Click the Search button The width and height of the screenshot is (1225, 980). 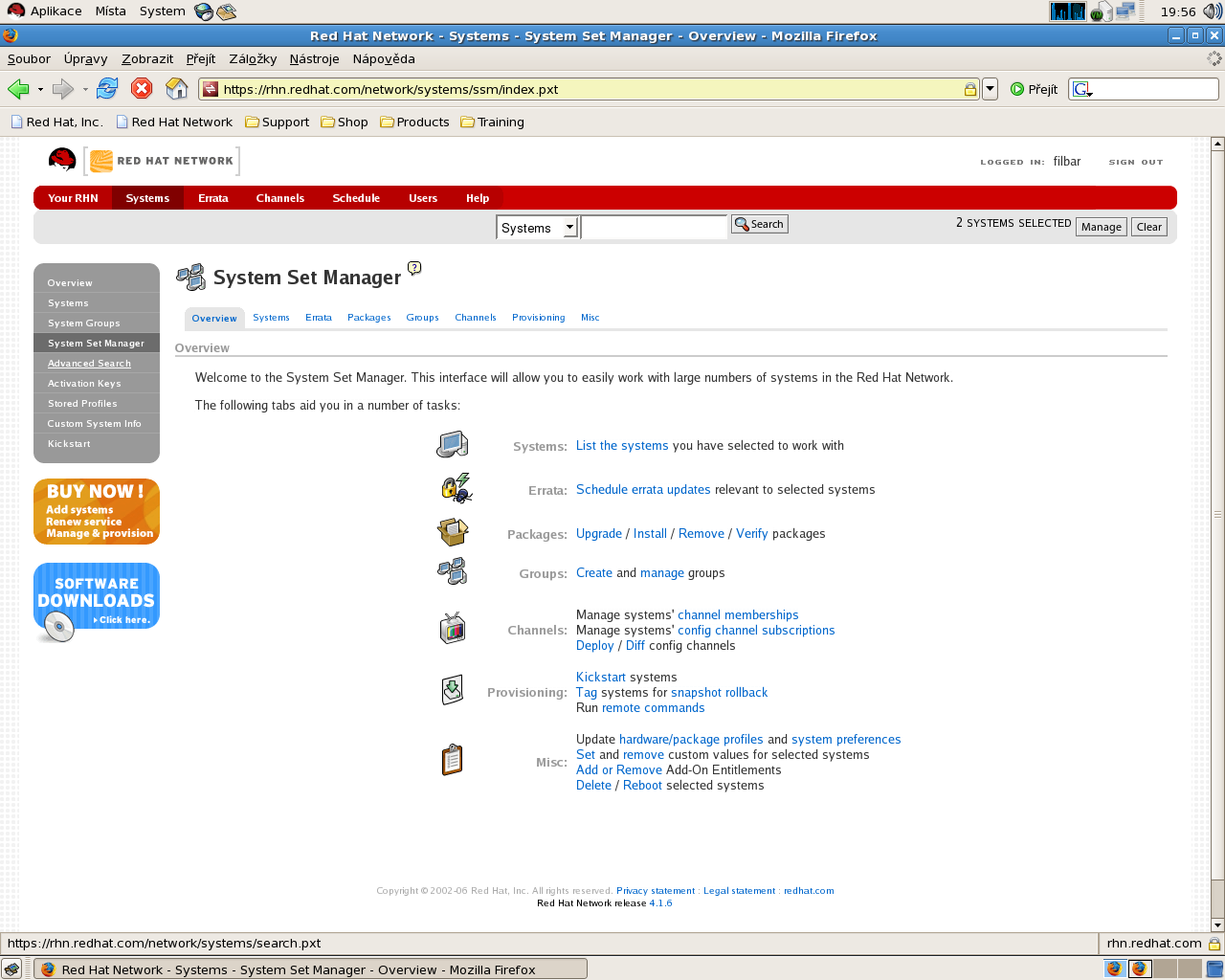coord(760,224)
